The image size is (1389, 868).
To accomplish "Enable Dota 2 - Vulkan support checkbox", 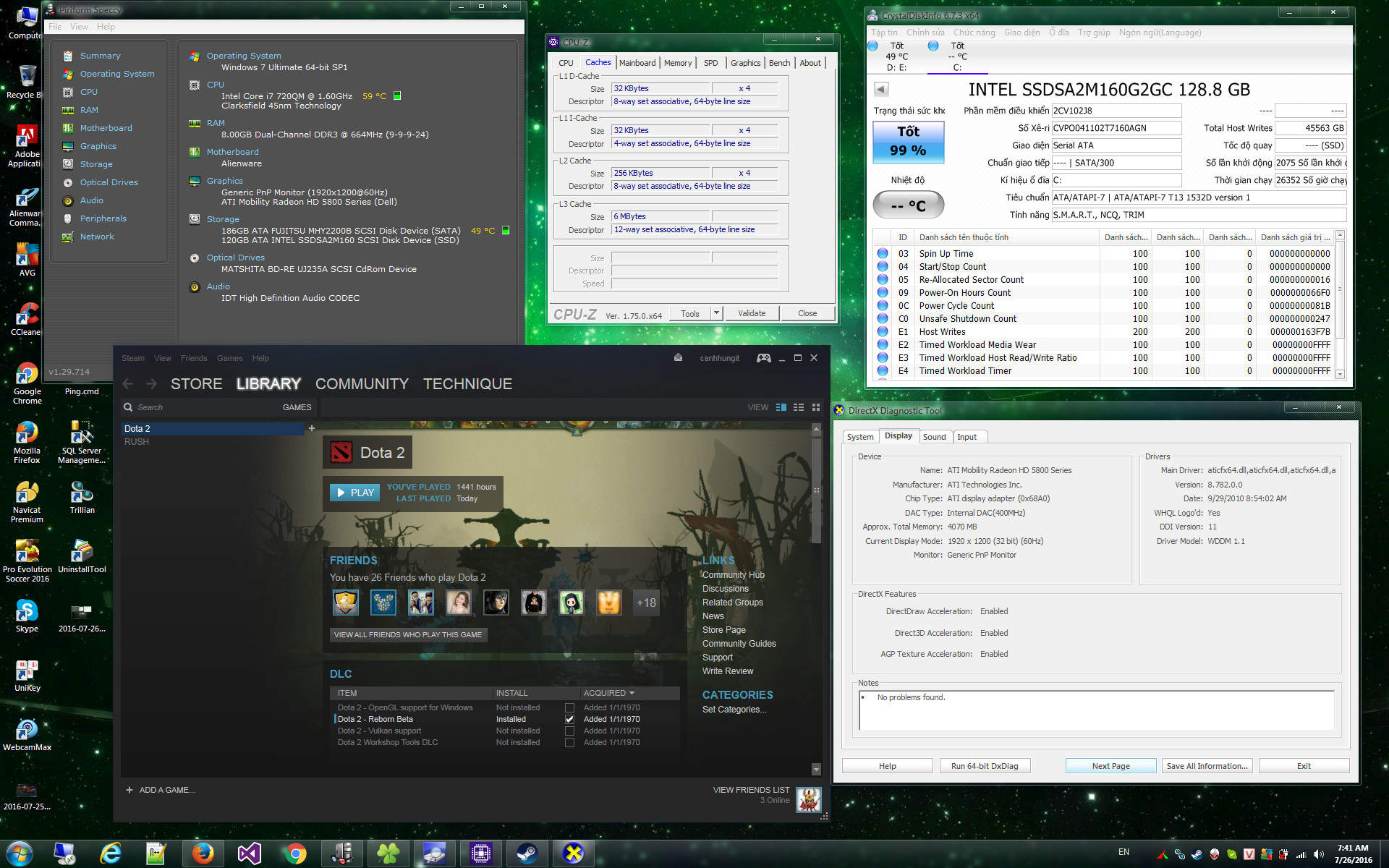I will (x=569, y=731).
